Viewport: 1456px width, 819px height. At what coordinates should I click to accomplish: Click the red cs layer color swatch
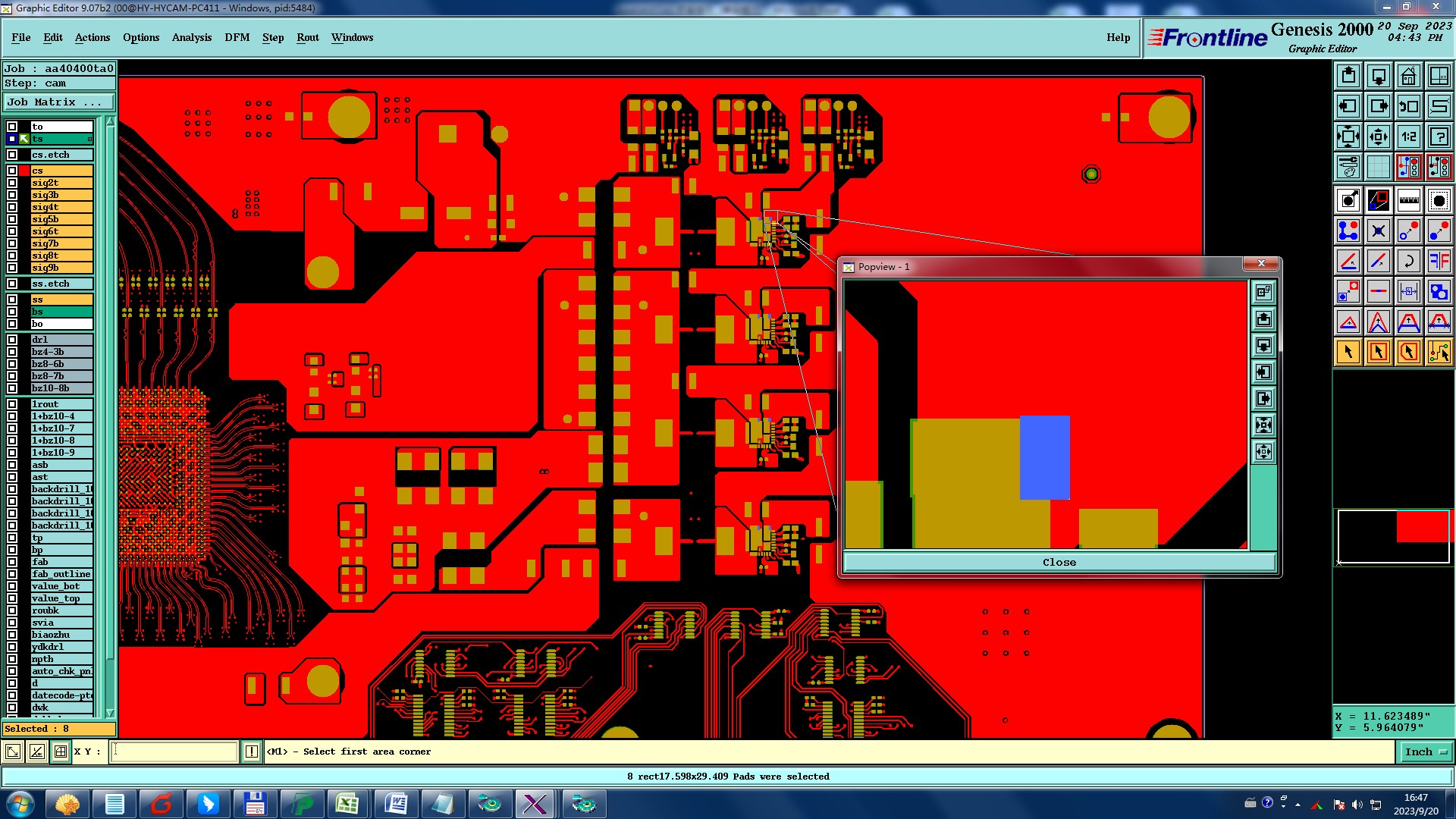coord(24,171)
